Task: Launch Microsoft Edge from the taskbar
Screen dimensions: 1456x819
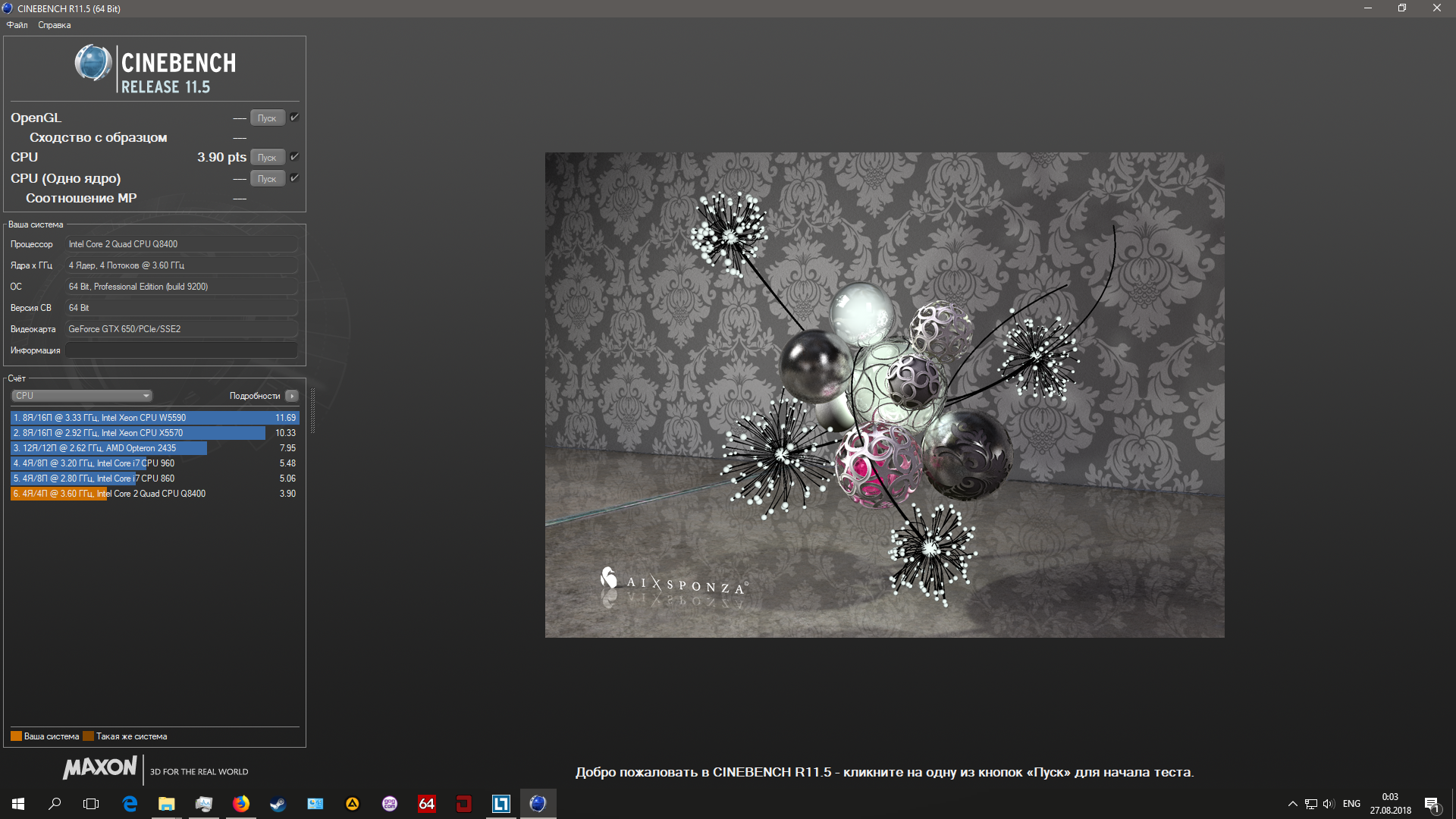Action: pyautogui.click(x=130, y=804)
